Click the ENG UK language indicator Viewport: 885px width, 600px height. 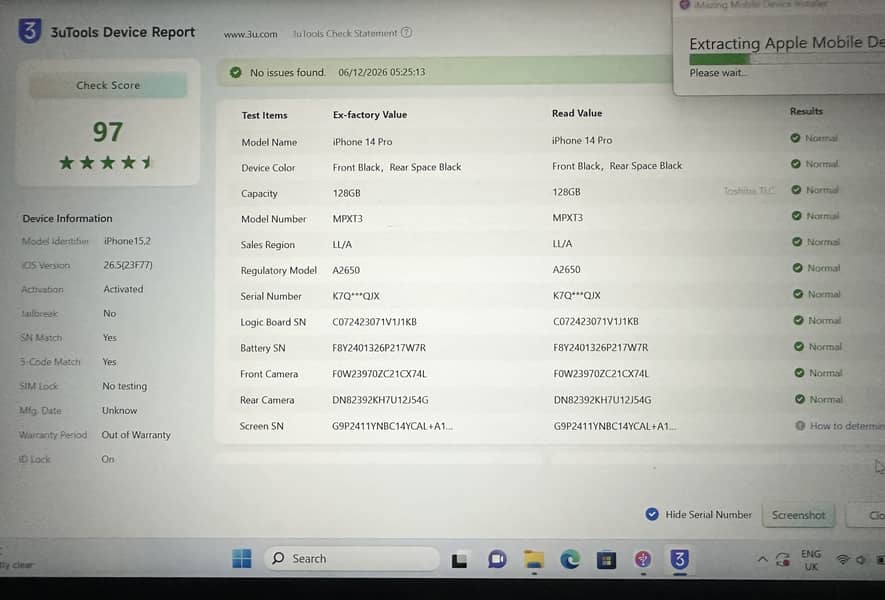[x=810, y=560]
